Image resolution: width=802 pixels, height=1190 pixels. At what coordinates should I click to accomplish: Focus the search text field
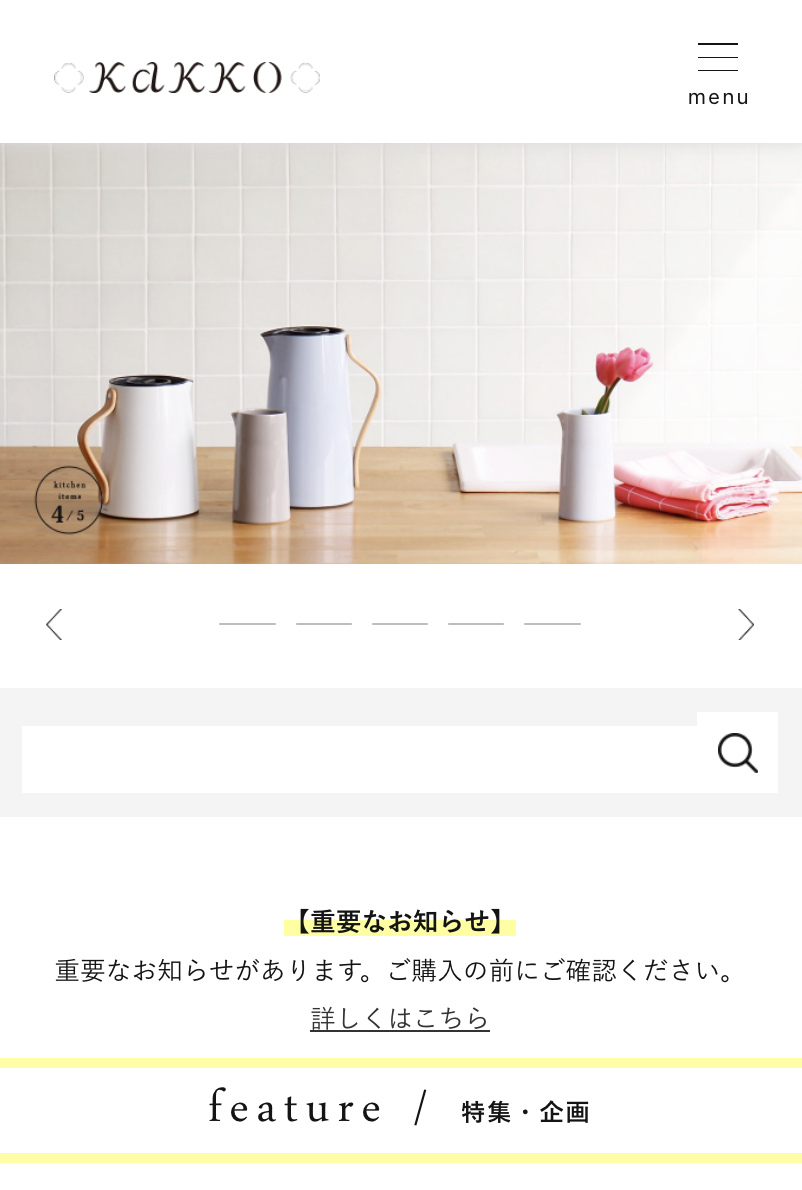click(360, 760)
